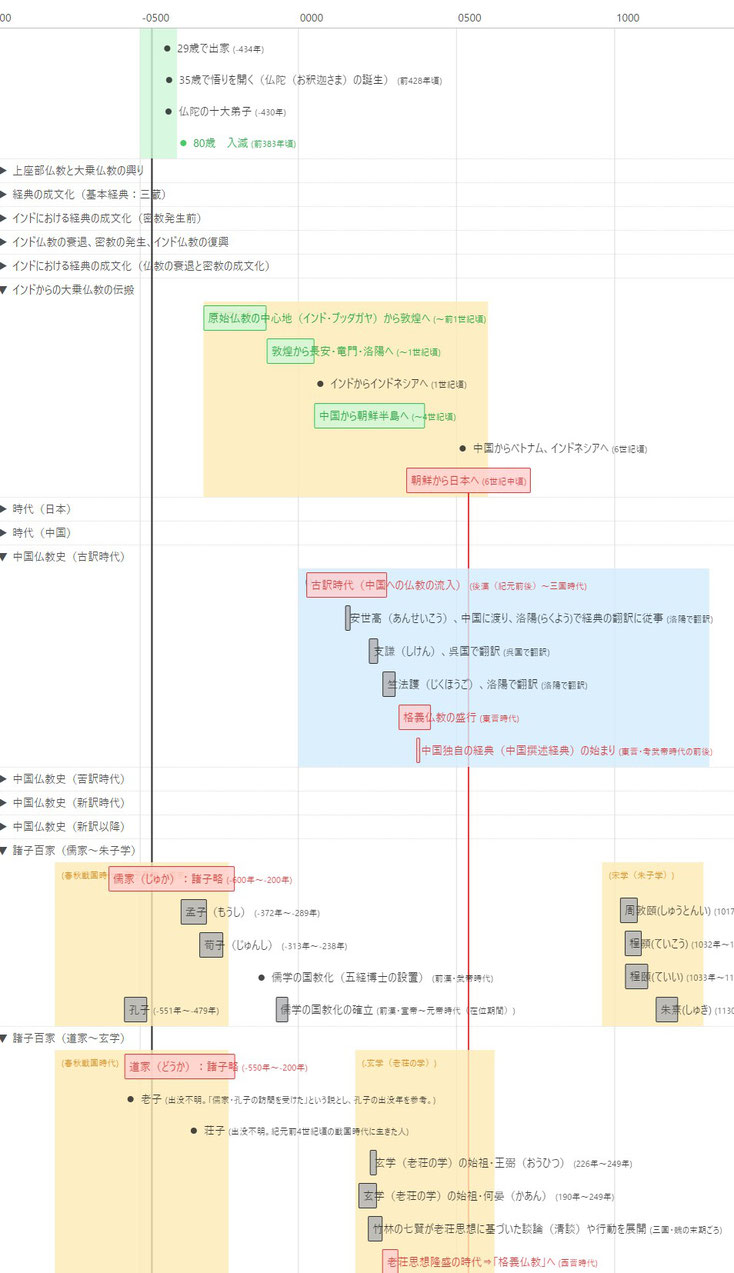Click the 1000 axis label

627,17
